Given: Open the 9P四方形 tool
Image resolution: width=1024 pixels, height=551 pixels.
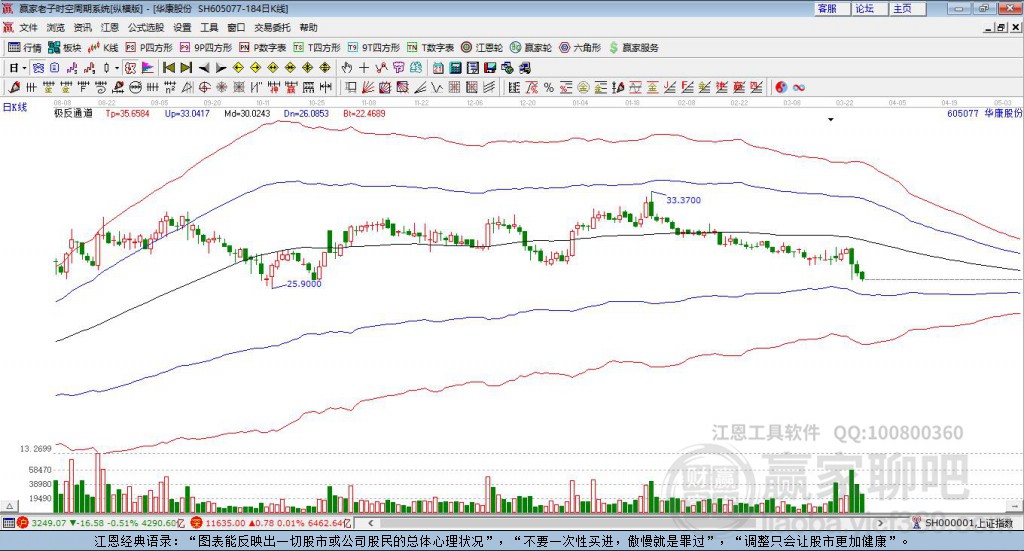Looking at the screenshot, I should coord(206,48).
